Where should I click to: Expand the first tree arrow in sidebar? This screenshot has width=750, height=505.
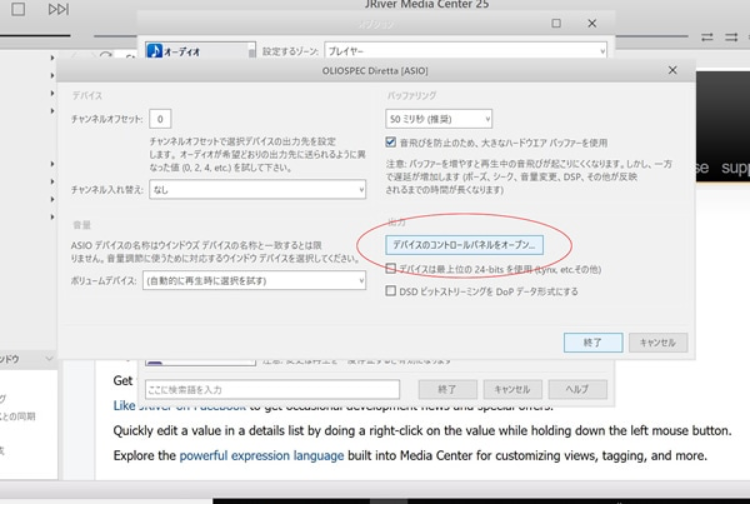point(52,58)
